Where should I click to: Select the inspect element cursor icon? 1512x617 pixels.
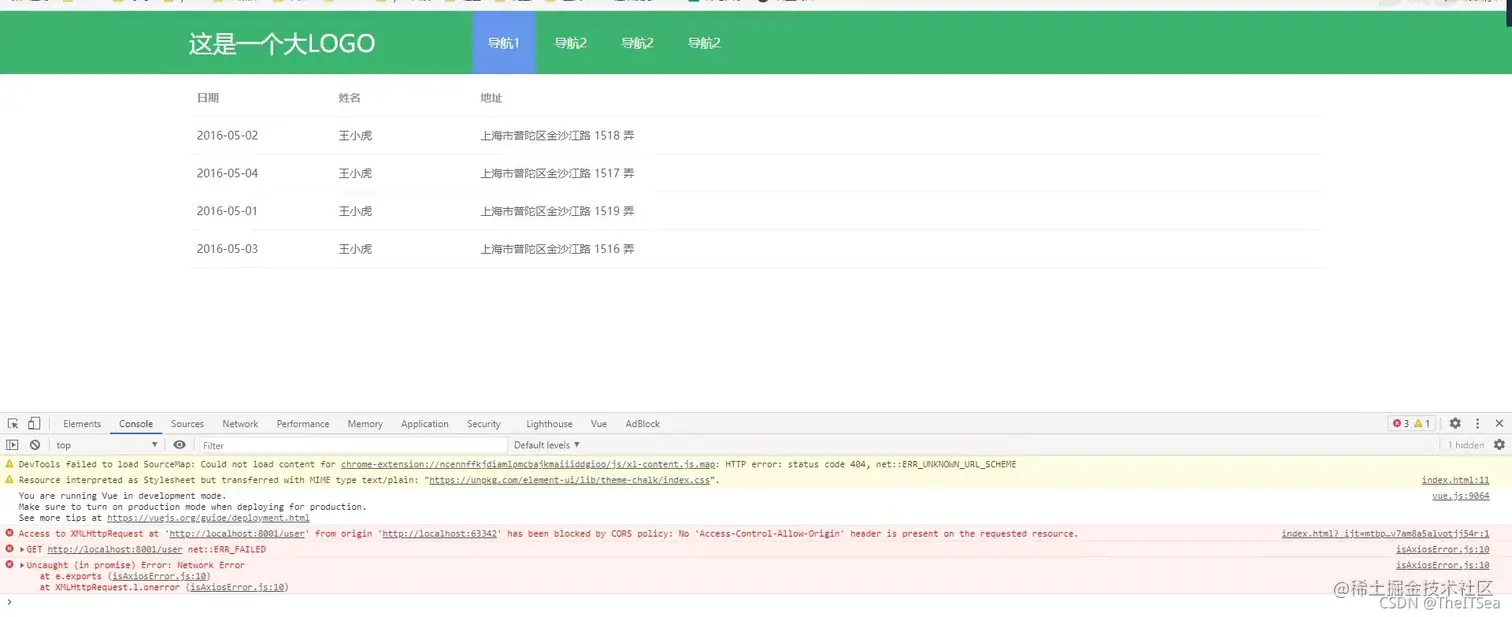click(x=13, y=423)
